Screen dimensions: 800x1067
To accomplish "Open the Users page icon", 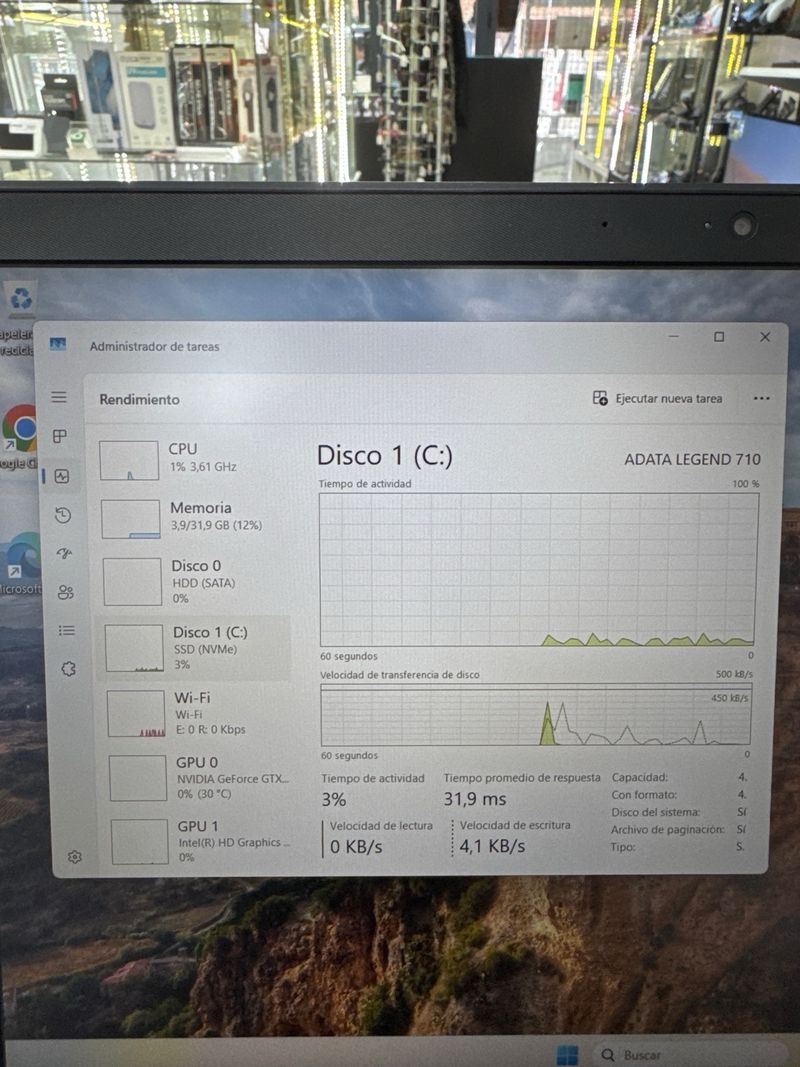I will point(66,592).
